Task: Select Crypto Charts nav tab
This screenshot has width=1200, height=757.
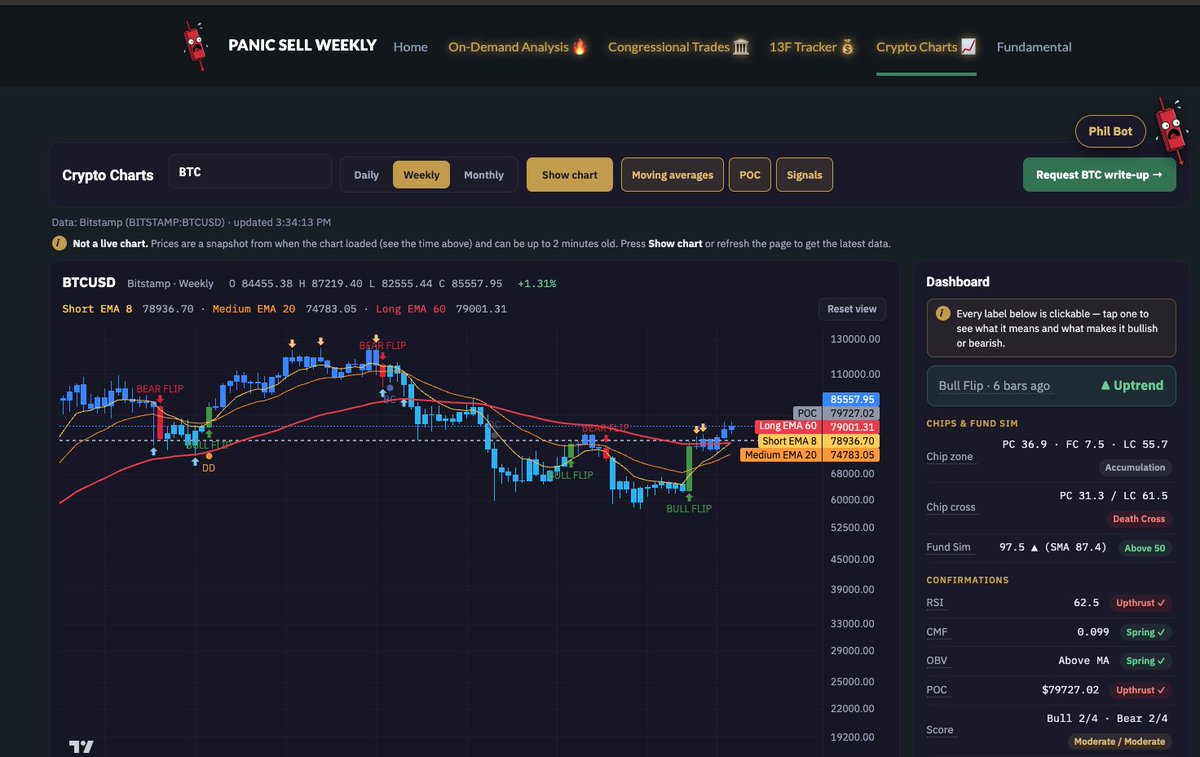Action: pos(926,46)
